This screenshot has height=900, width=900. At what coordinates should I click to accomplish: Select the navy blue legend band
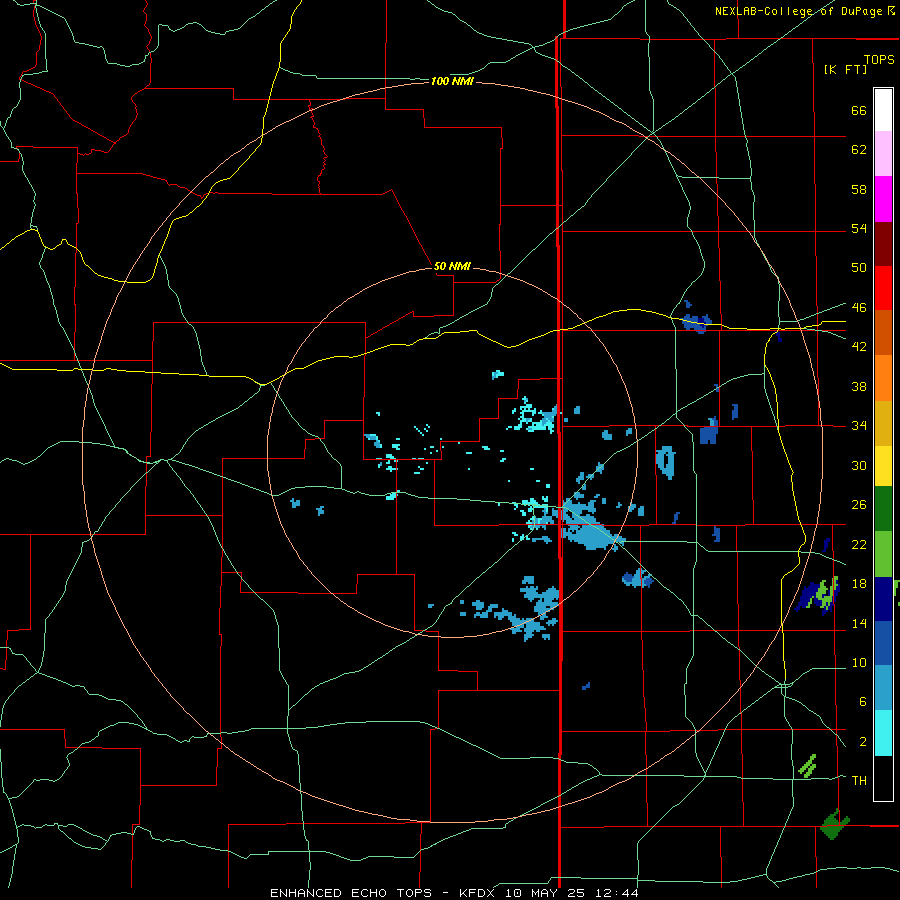(x=883, y=599)
